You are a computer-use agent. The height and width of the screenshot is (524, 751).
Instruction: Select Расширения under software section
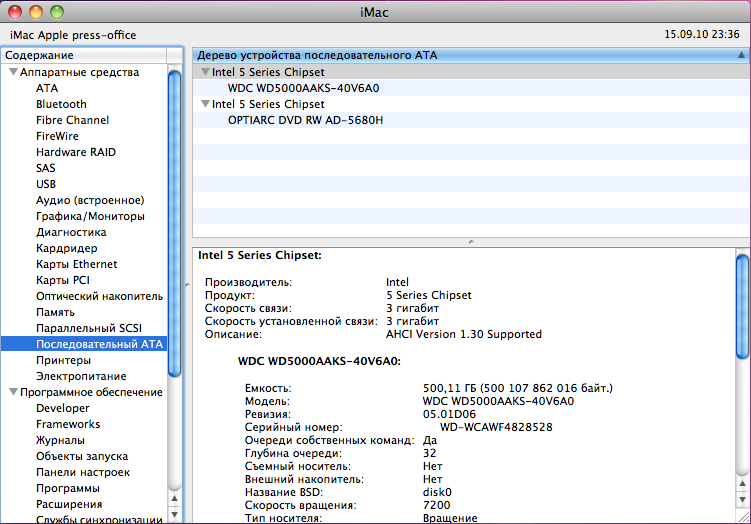click(x=68, y=504)
